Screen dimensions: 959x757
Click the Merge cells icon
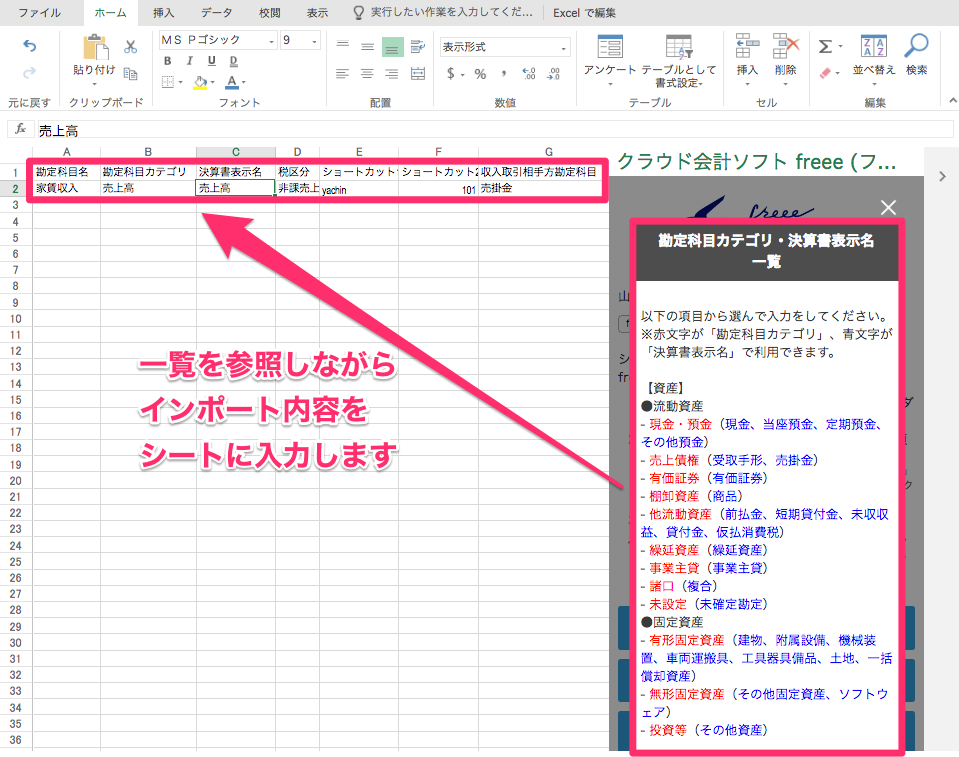[418, 74]
